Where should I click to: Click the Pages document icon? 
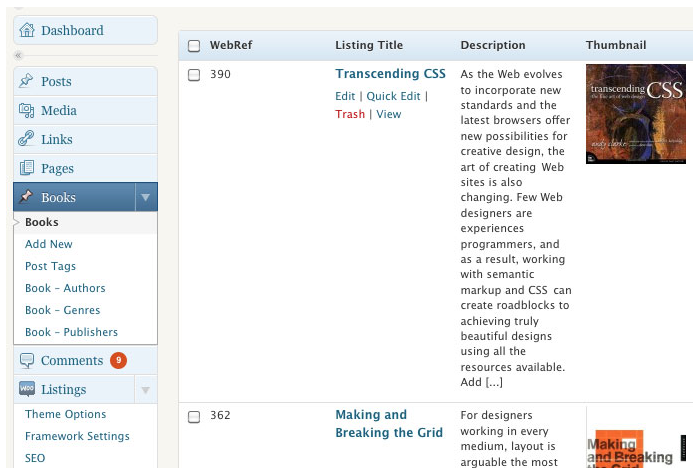(27, 168)
